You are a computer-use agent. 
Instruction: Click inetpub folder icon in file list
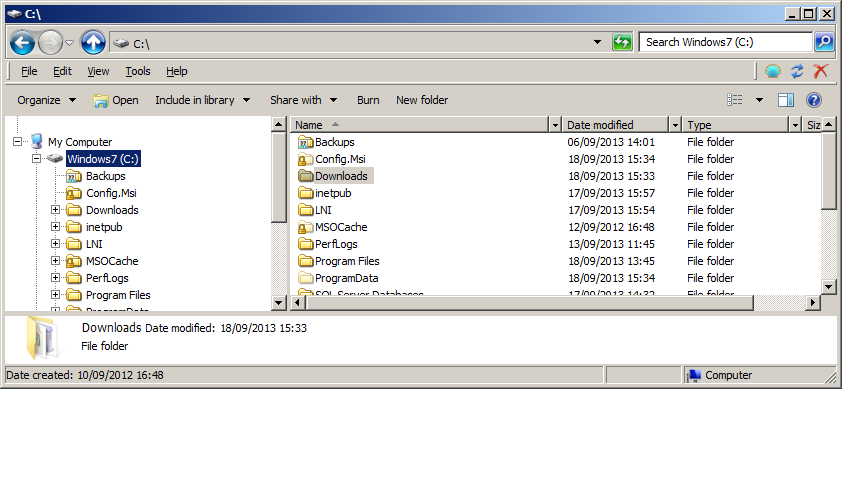(306, 193)
